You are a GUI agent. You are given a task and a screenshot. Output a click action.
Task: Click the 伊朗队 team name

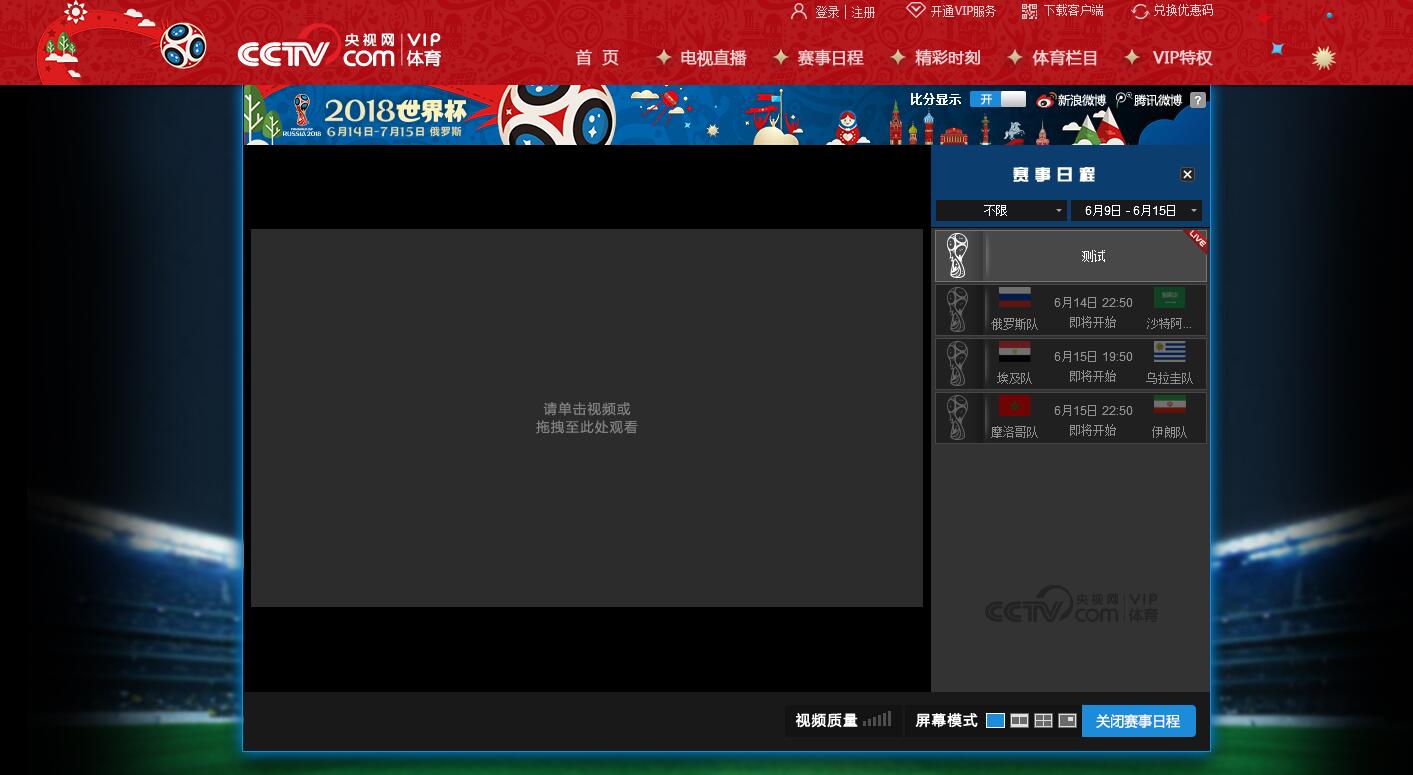(1169, 432)
